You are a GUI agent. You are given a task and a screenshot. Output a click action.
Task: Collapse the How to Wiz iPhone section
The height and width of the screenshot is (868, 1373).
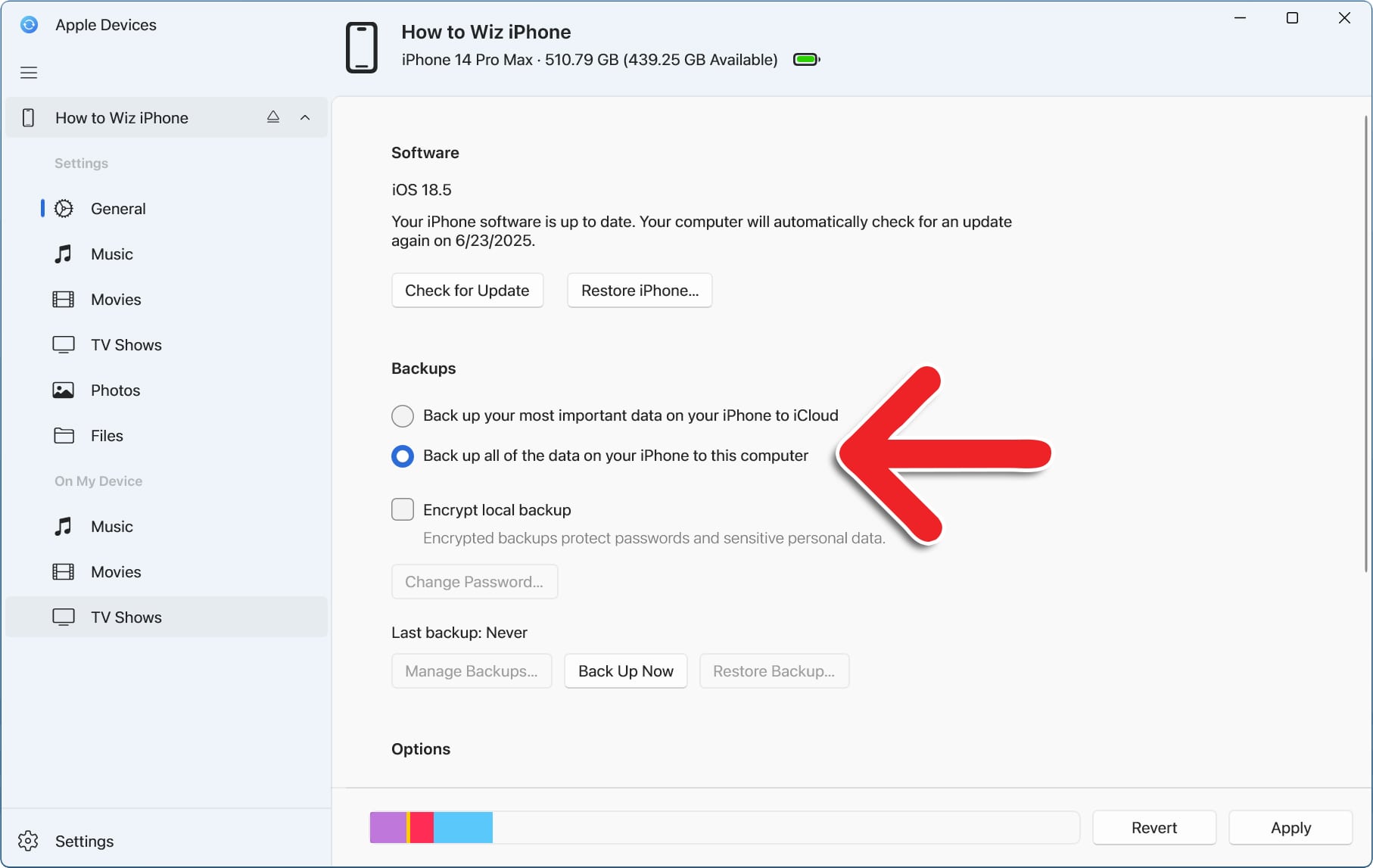click(x=305, y=117)
